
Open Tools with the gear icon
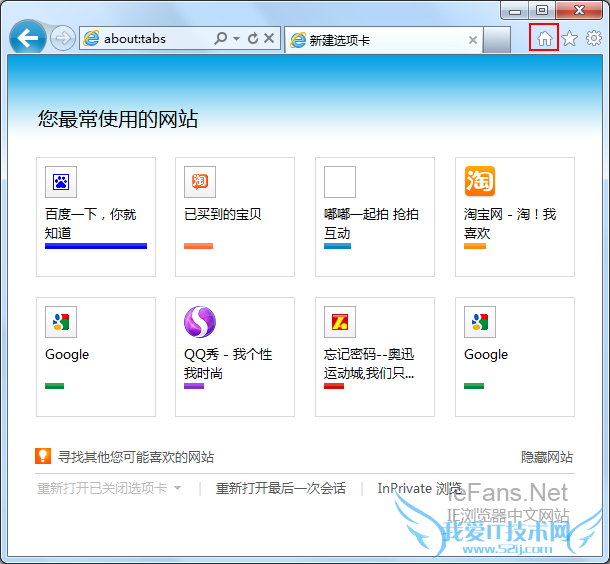[594, 38]
